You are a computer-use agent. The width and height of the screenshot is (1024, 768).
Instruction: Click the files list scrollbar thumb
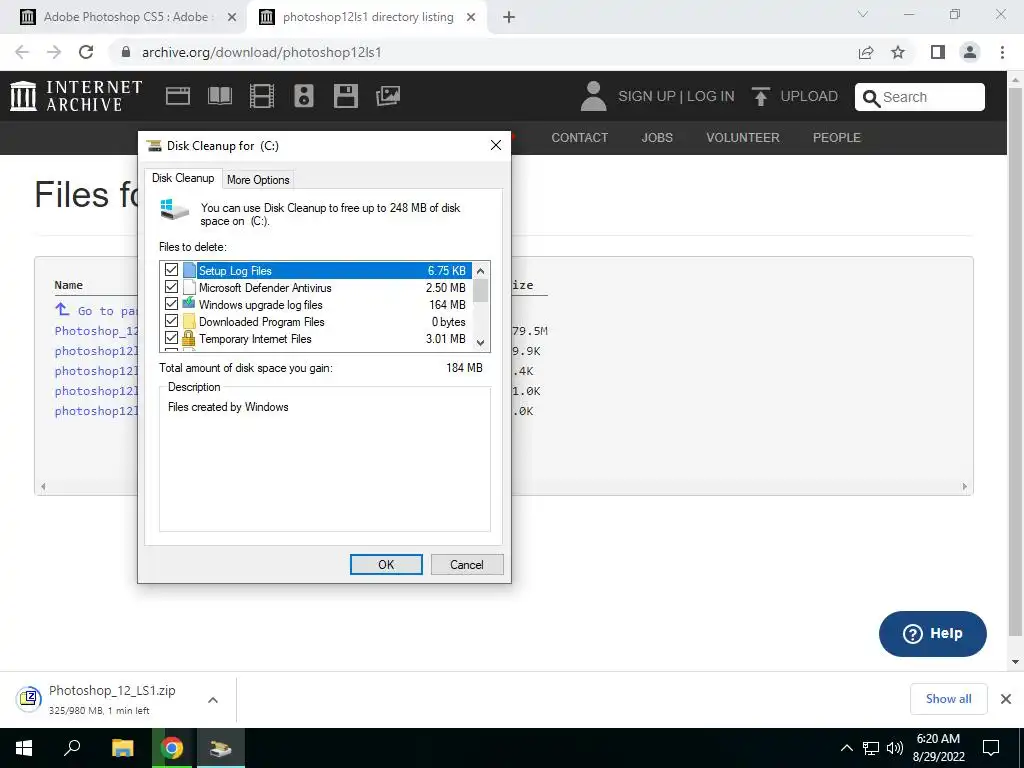[481, 291]
